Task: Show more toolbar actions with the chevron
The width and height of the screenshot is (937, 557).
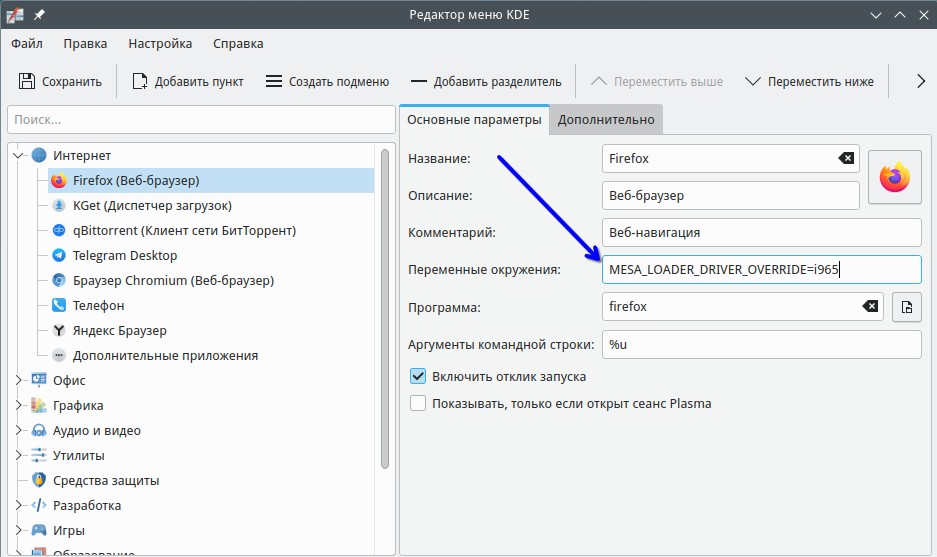Action: tap(920, 81)
